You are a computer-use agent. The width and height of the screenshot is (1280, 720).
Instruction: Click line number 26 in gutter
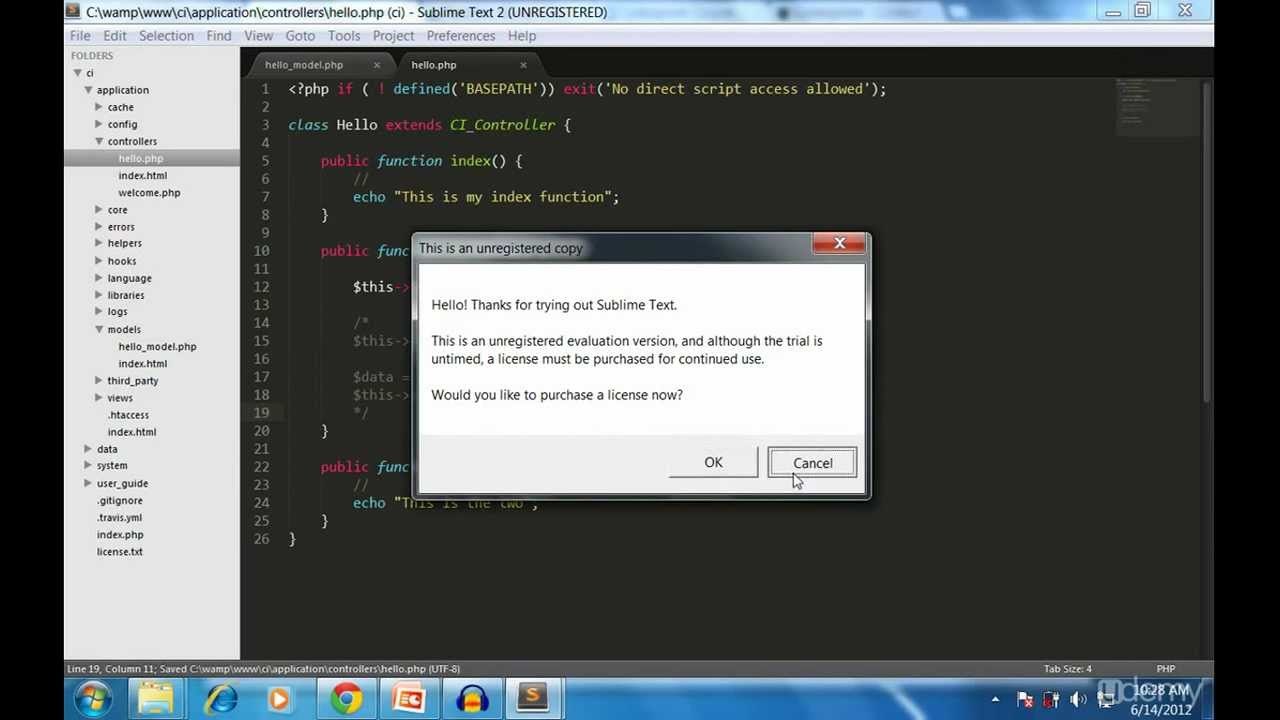tap(261, 538)
